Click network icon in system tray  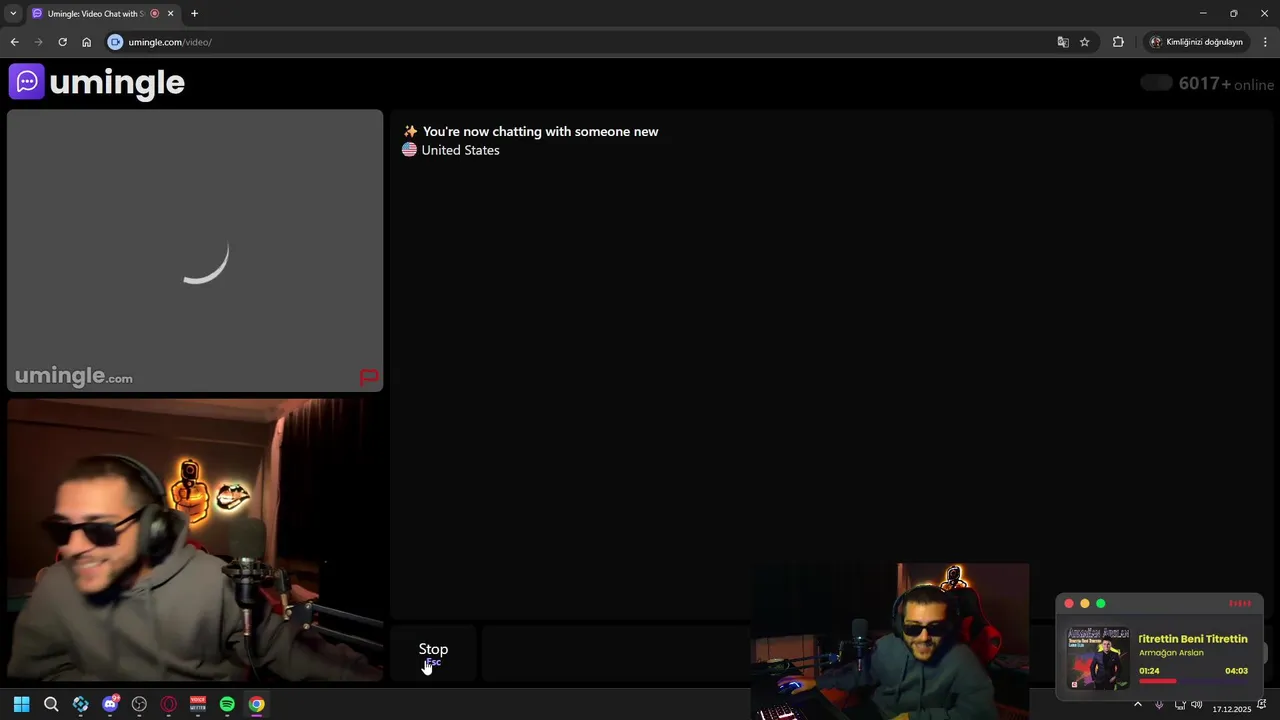click(1180, 704)
